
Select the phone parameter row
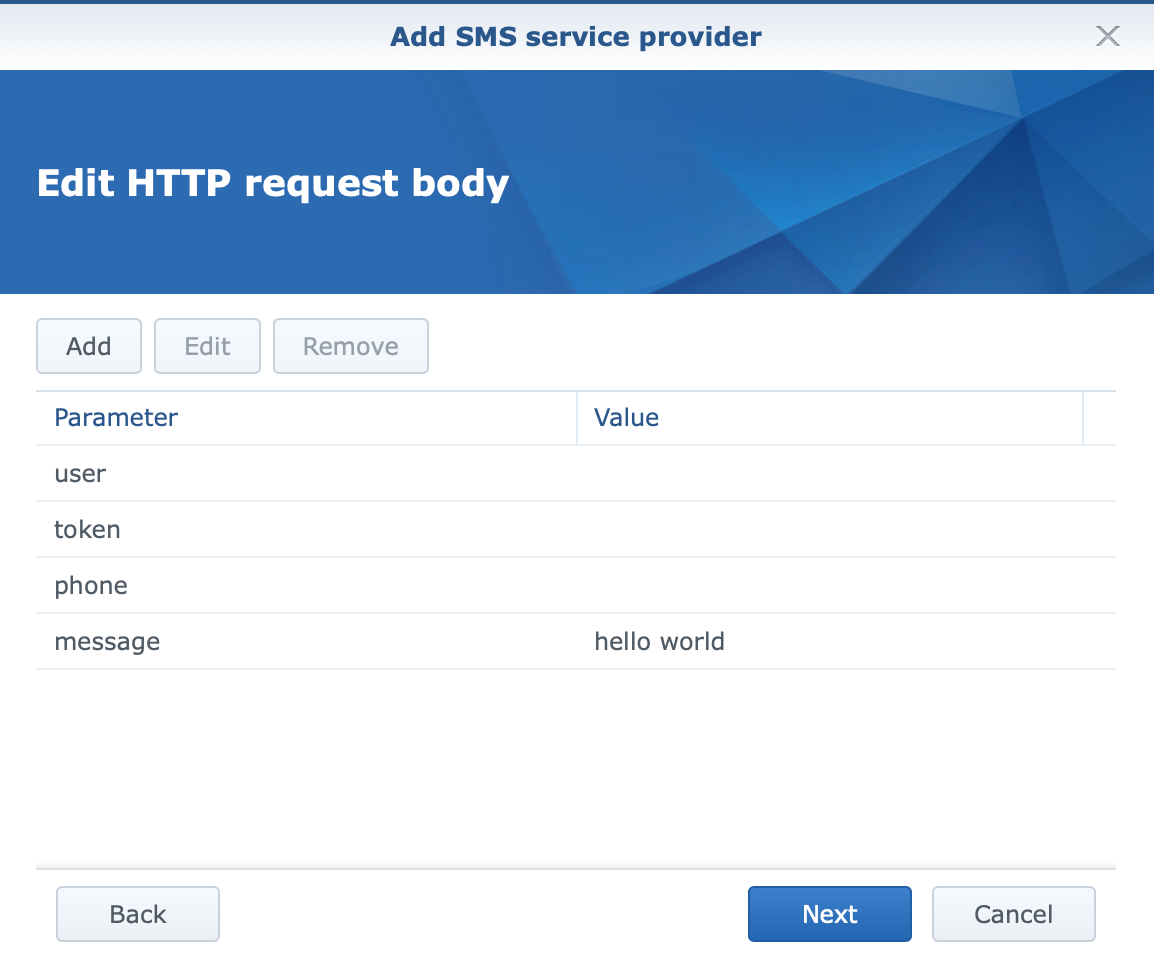576,585
